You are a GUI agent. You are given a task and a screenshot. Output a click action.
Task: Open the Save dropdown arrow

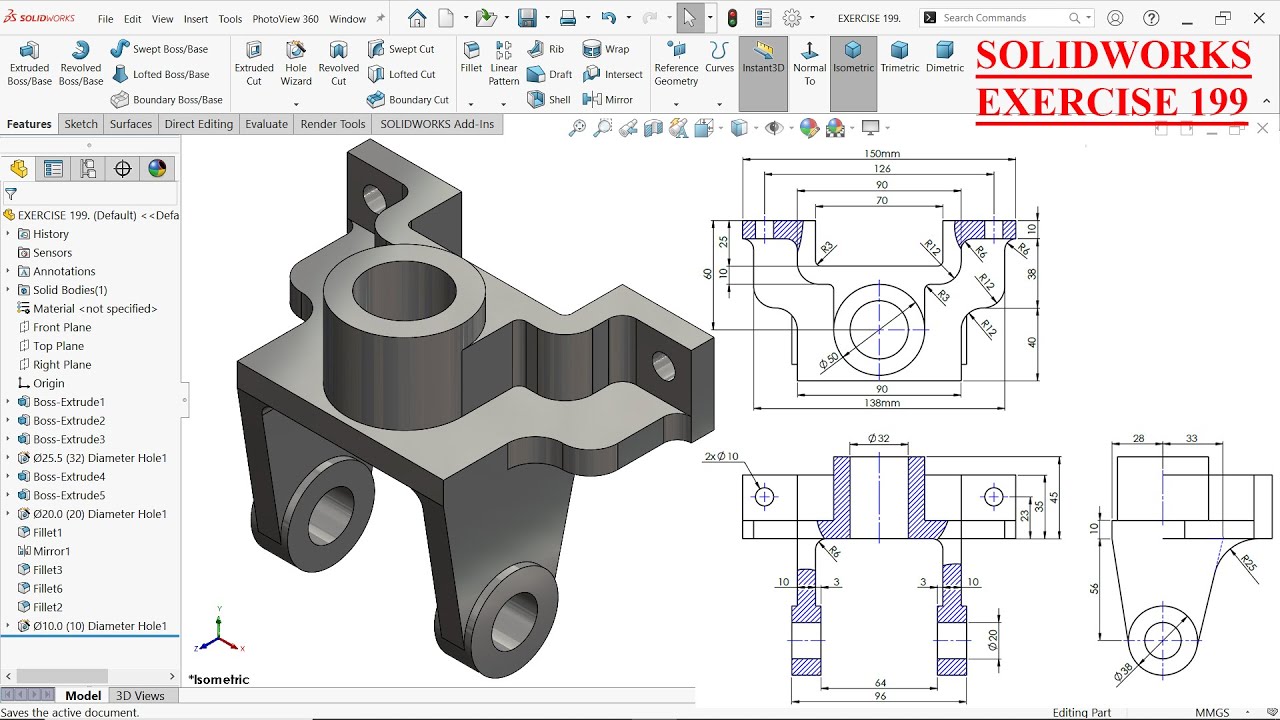click(546, 18)
